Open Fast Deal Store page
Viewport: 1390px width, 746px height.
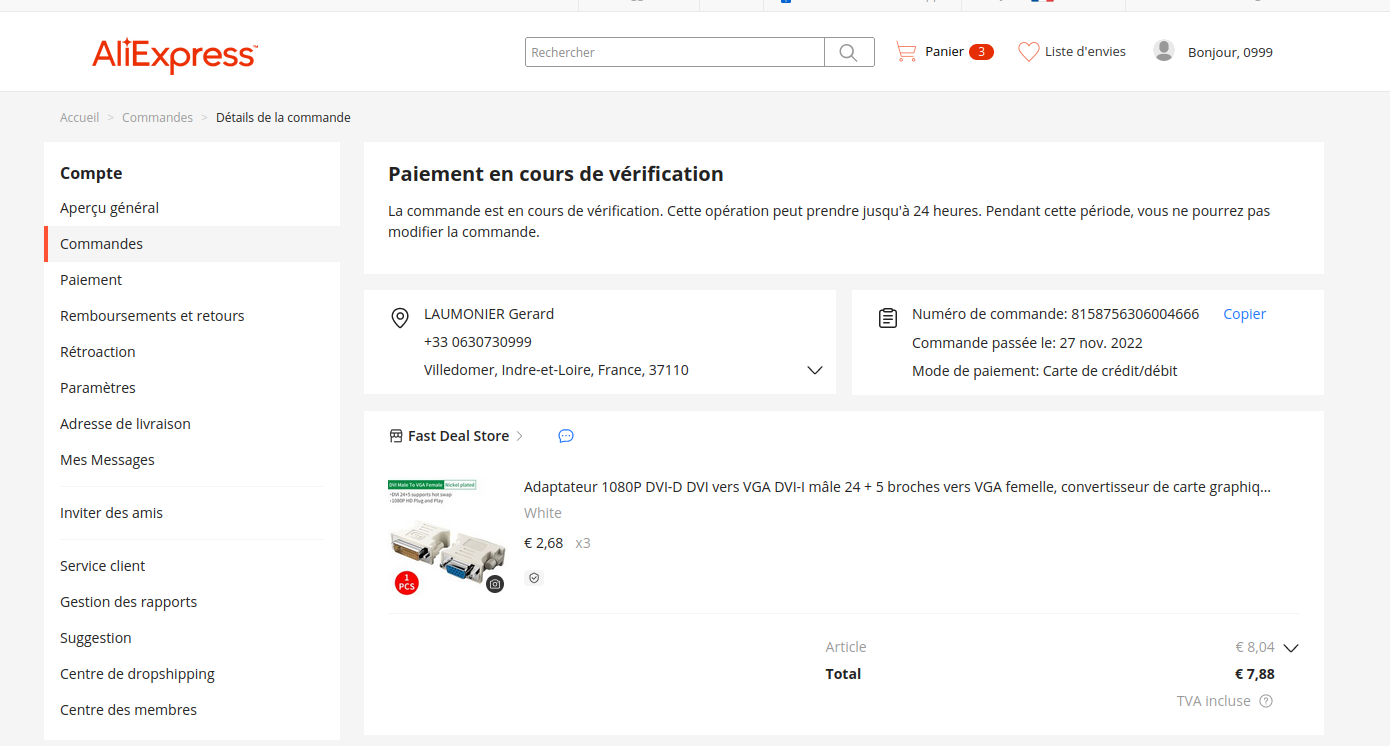coord(458,436)
